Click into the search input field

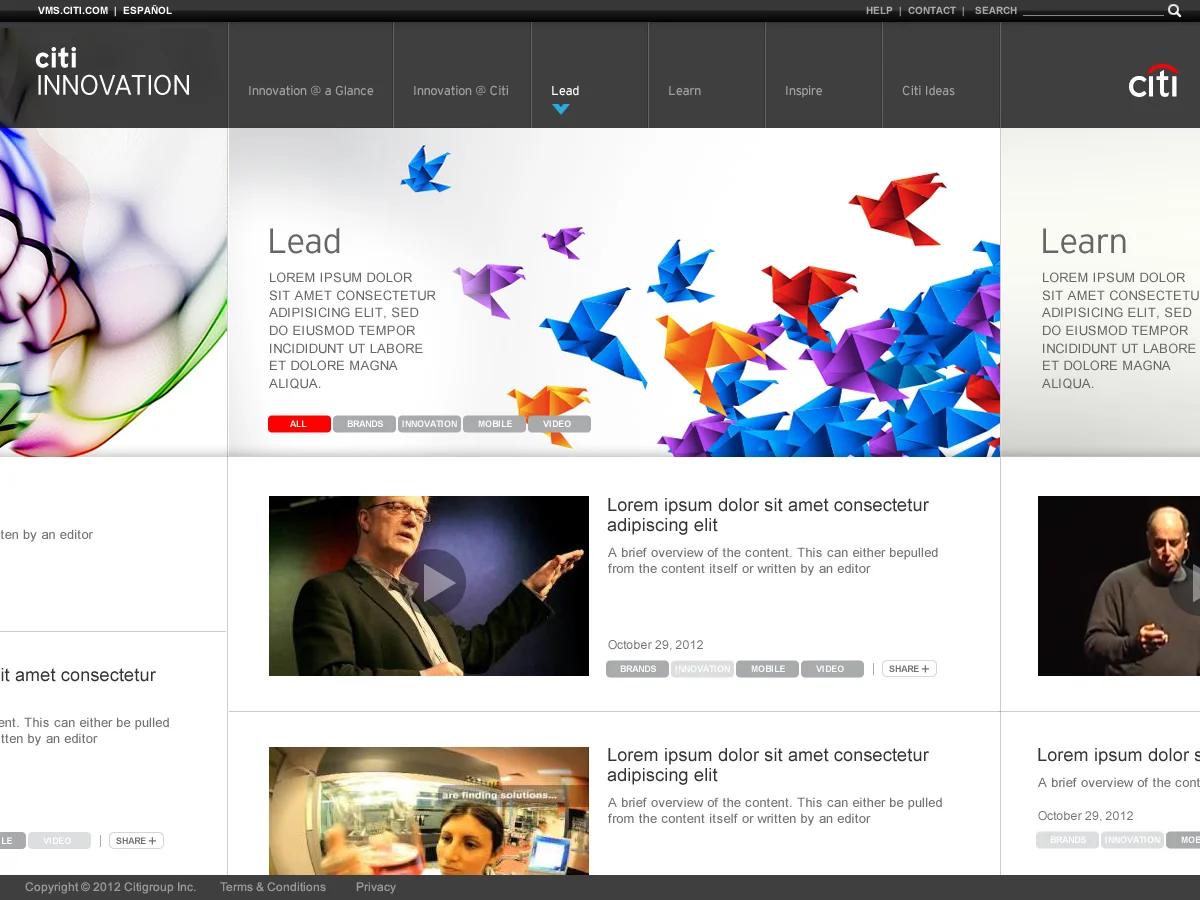(1093, 10)
